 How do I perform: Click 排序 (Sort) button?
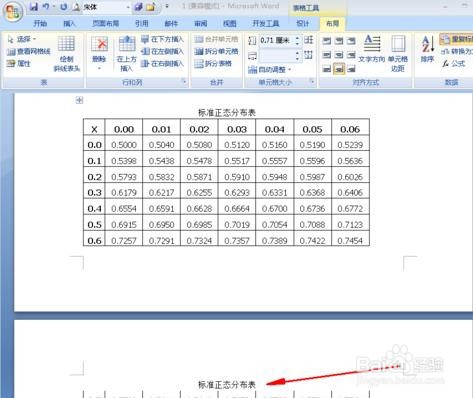click(427, 49)
